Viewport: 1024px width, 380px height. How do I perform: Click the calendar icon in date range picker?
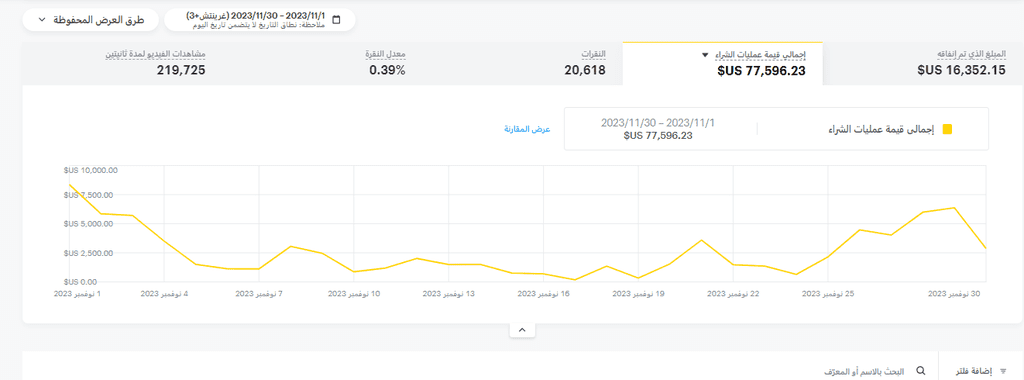click(x=336, y=20)
